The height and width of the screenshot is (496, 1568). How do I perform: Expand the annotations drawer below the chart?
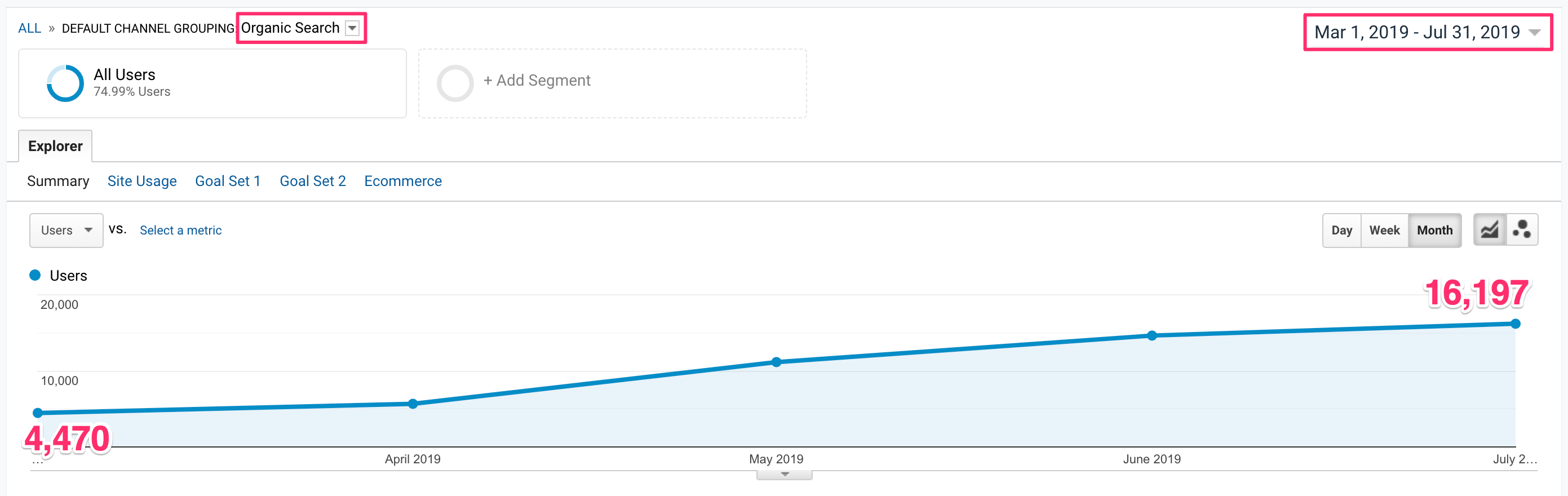[784, 475]
